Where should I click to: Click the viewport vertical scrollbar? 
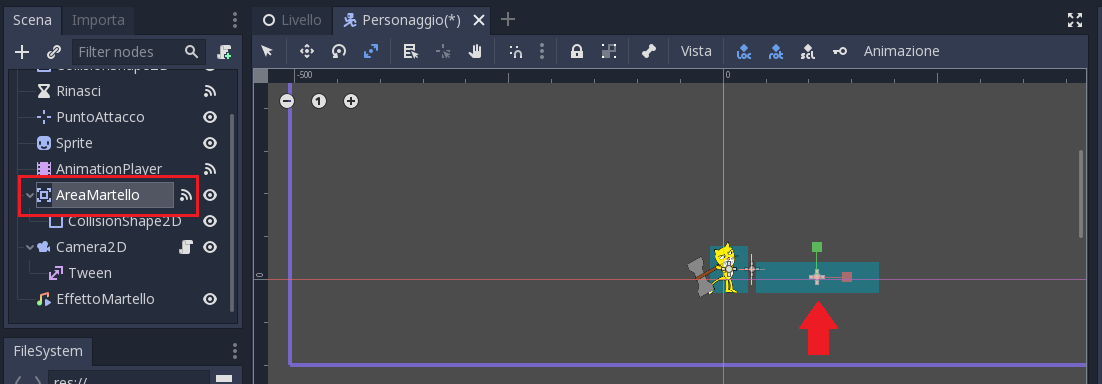click(1082, 193)
